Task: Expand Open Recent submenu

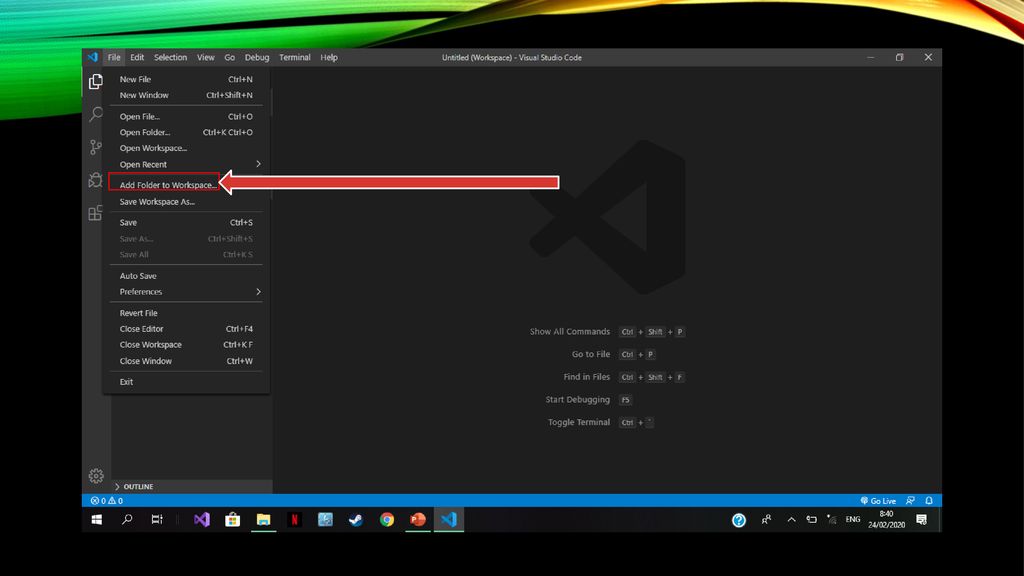Action: pyautogui.click(x=186, y=165)
